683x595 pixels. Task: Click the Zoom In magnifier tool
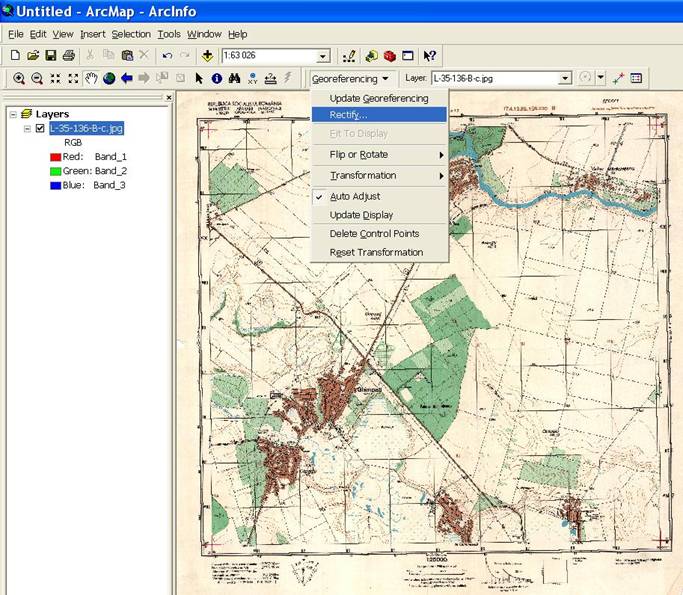(19, 78)
